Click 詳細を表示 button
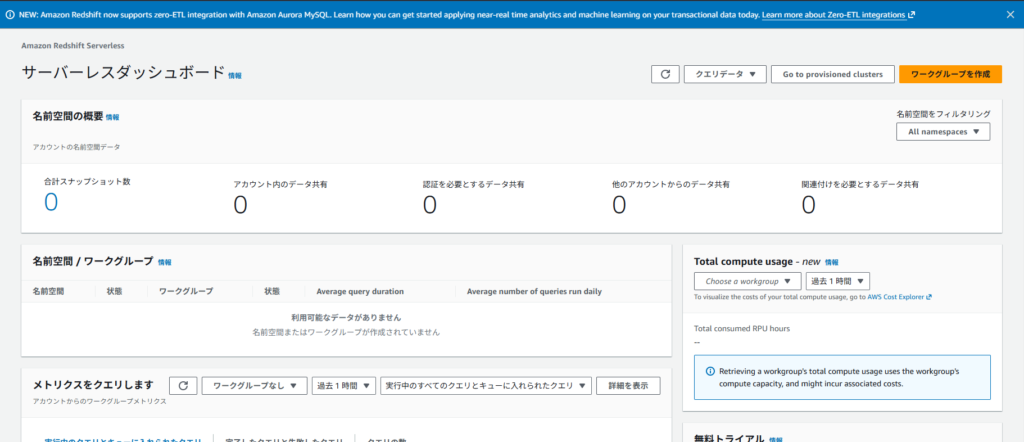Image resolution: width=1024 pixels, height=442 pixels. 628,386
